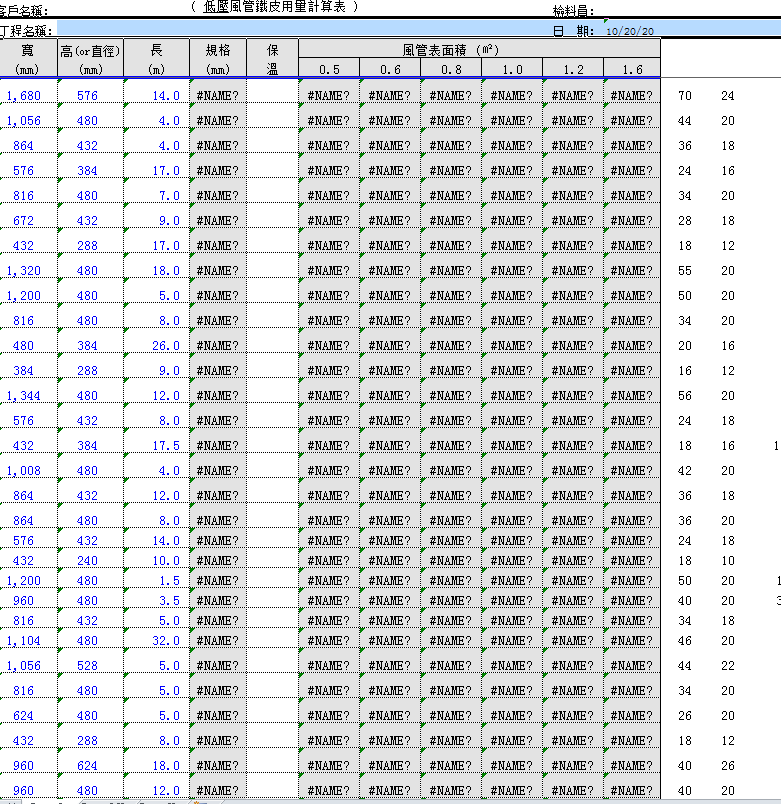781x804 pixels.
Task: Select the width cell showing 624
Action: [28, 711]
